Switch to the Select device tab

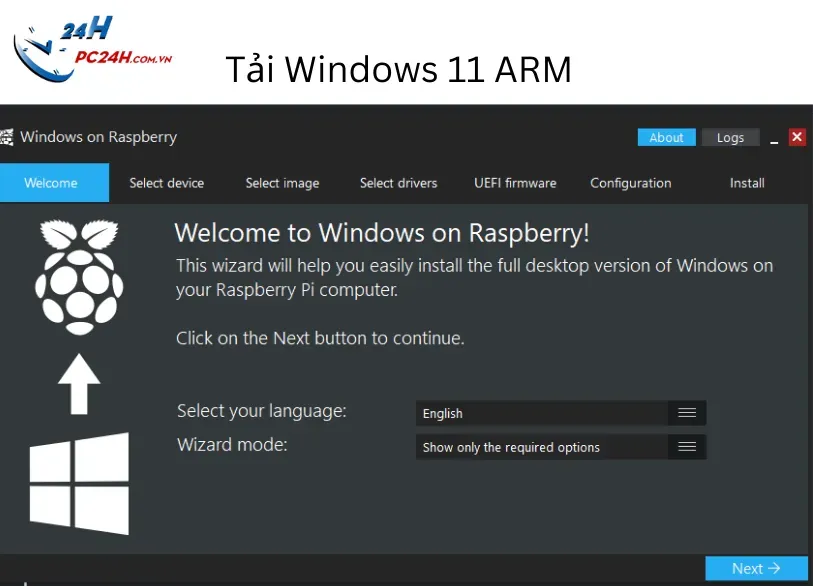[166, 183]
